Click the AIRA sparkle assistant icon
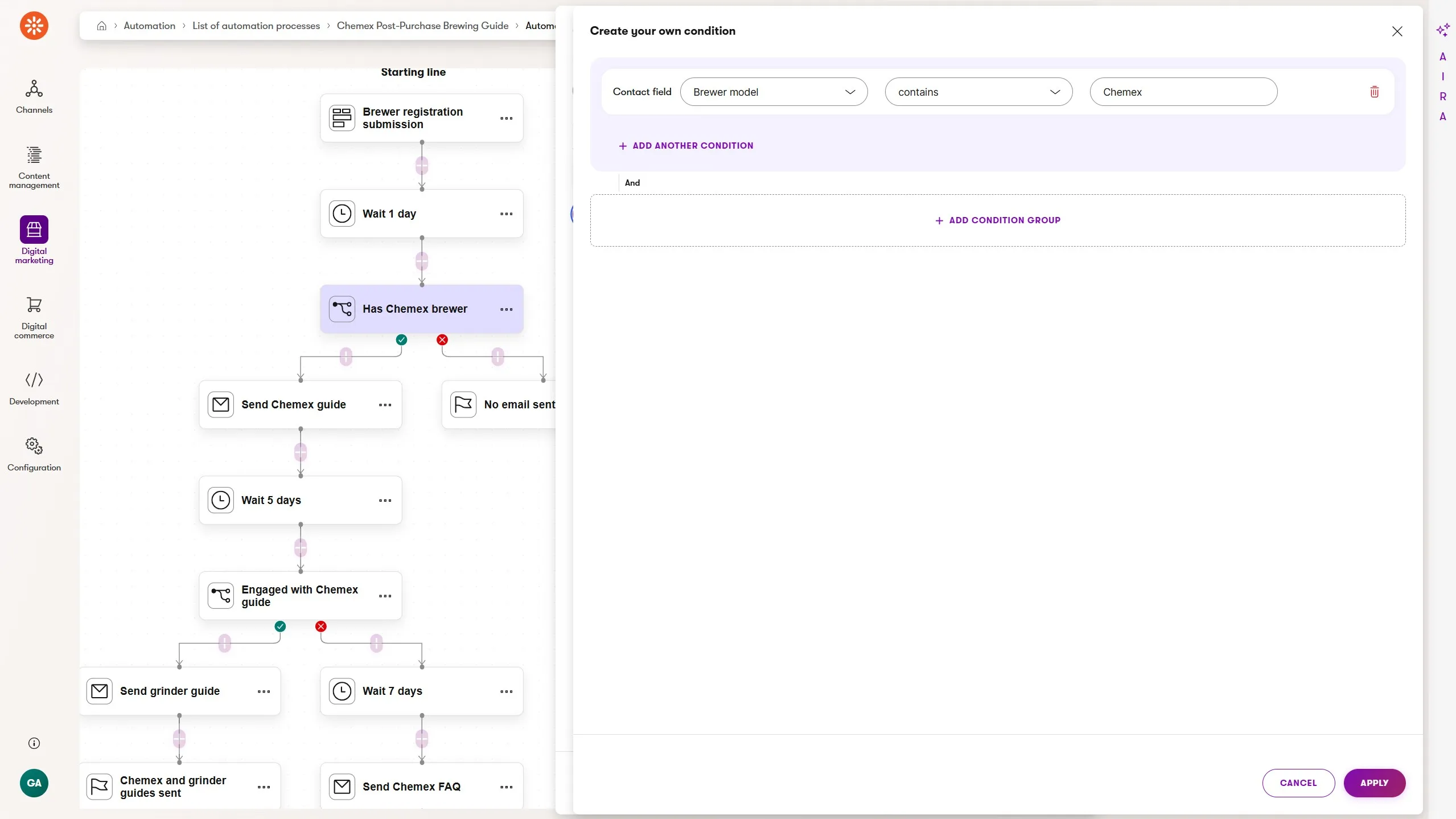 tap(1442, 30)
